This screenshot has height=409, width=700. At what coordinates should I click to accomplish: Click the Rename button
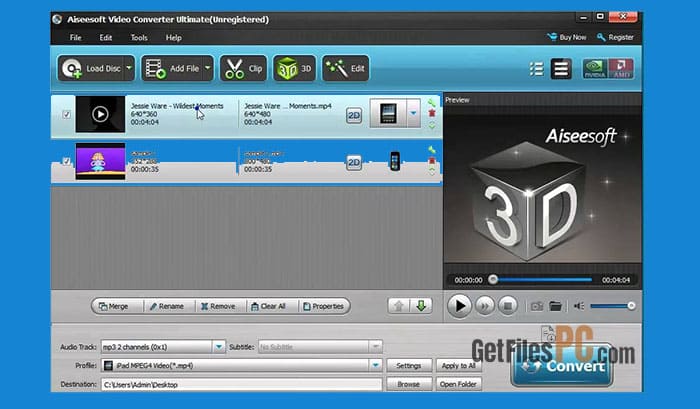coord(167,306)
